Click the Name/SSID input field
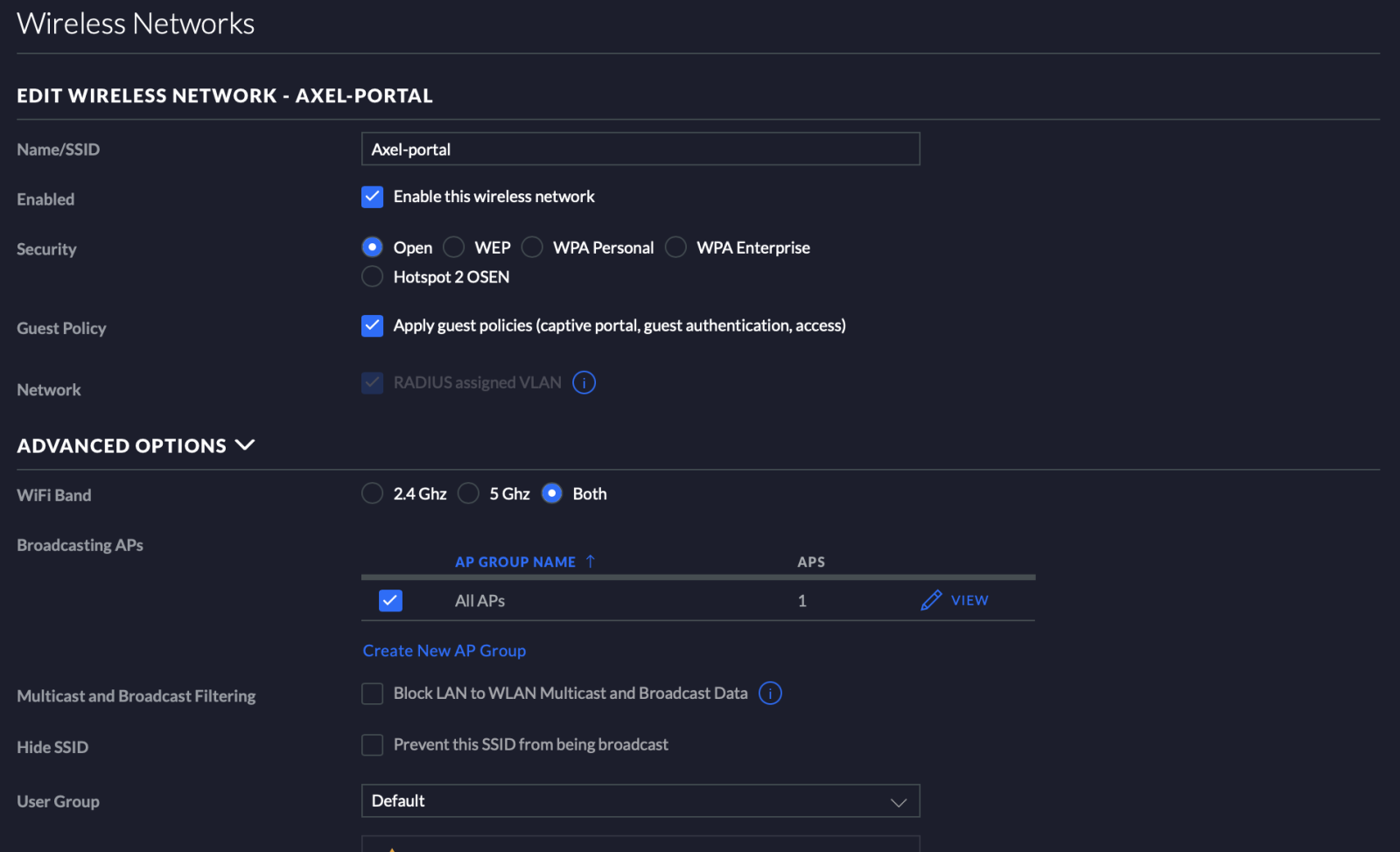Image resolution: width=1400 pixels, height=852 pixels. [x=640, y=150]
